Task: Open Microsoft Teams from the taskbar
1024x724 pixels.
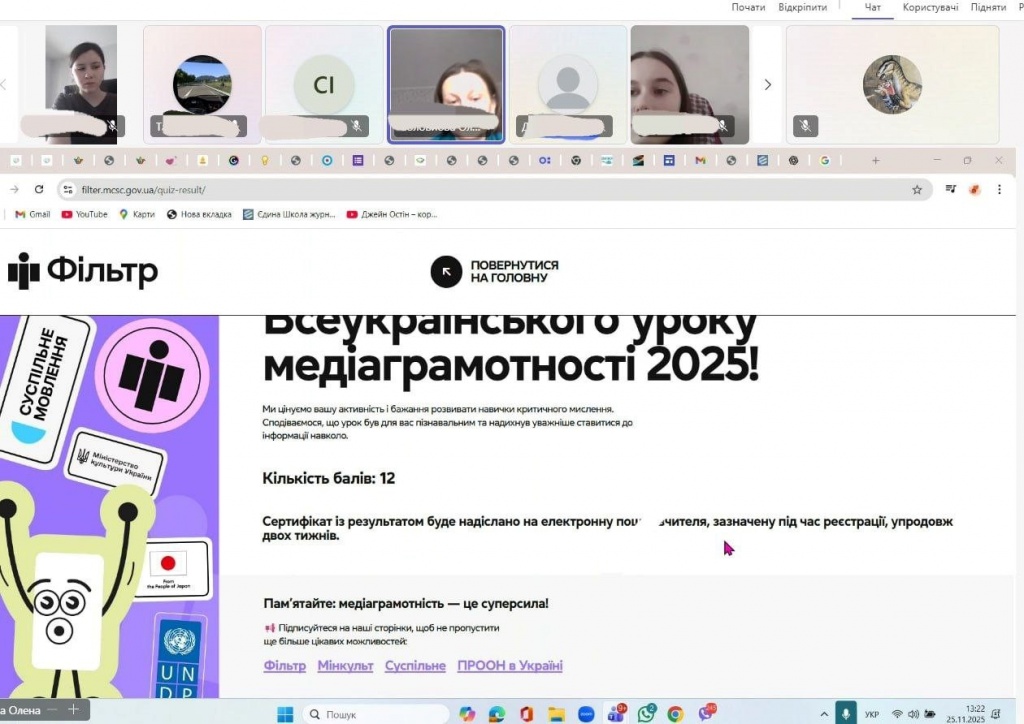Action: (614, 714)
